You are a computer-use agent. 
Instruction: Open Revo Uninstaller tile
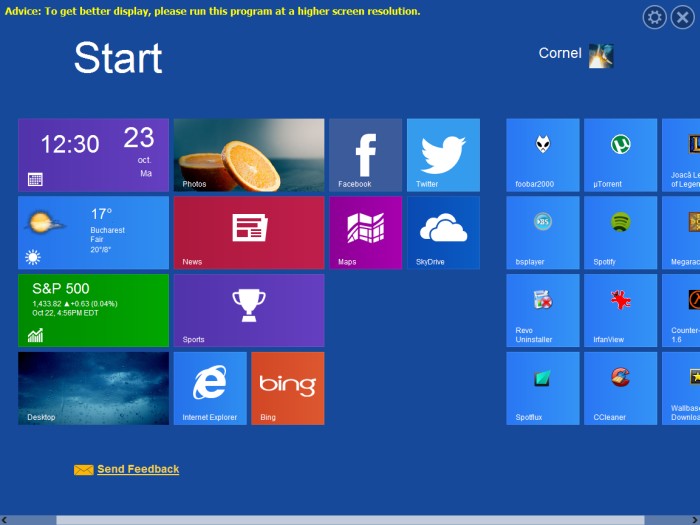[x=543, y=310]
